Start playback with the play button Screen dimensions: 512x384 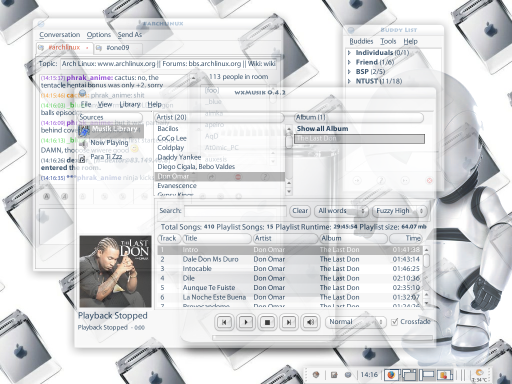(x=245, y=322)
